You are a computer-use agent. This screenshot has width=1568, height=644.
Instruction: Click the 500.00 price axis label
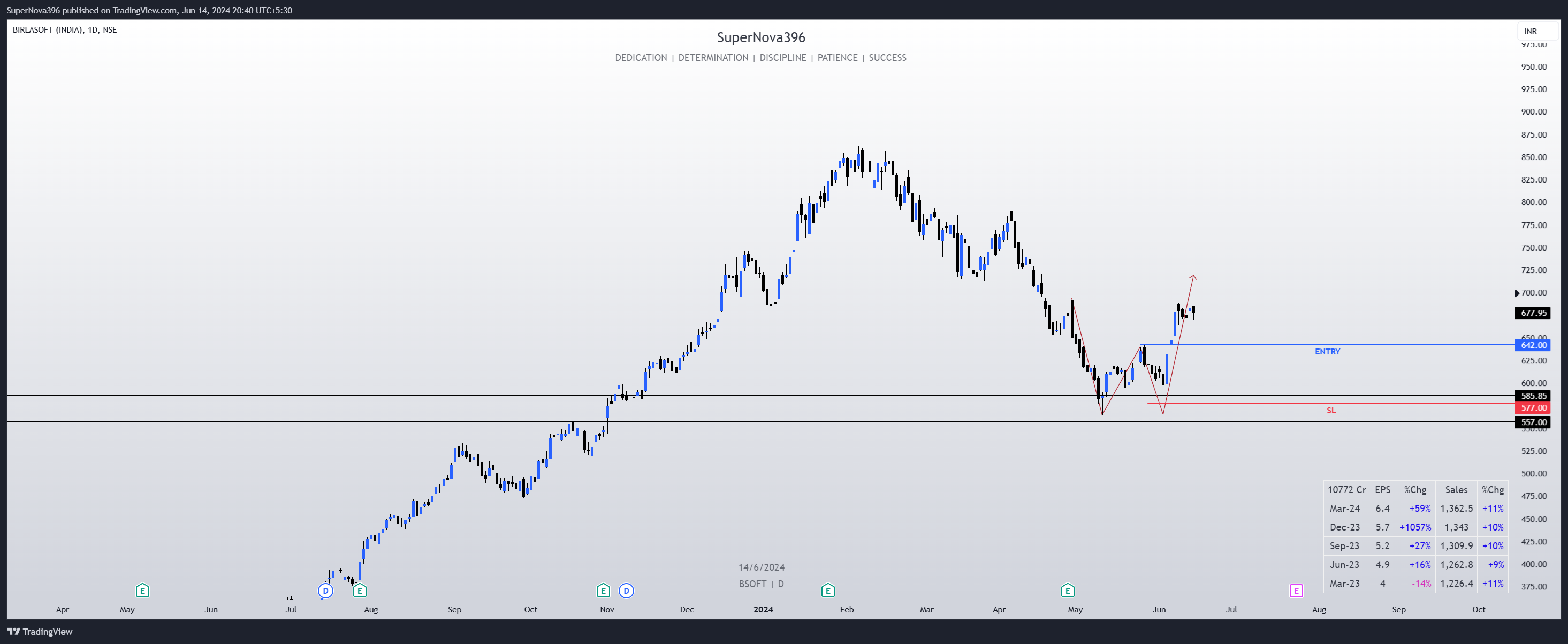pos(1533,474)
